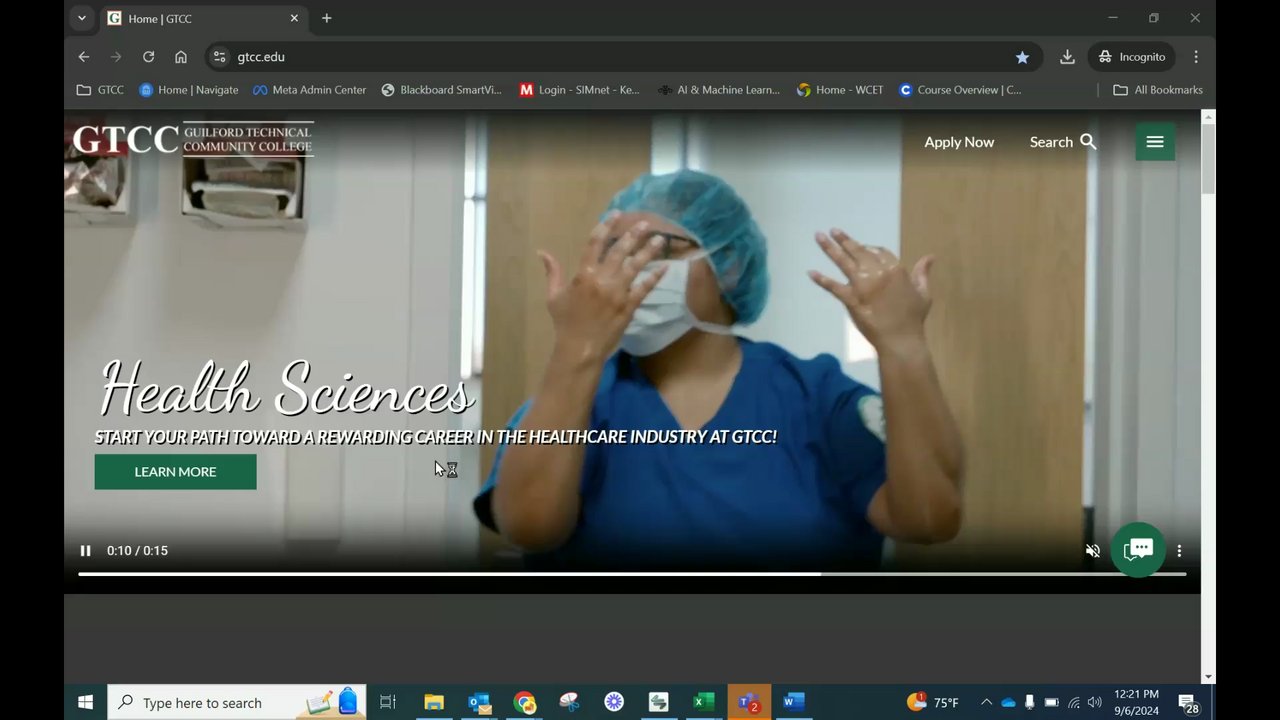
Task: Open the Chrome three-dot menu
Action: click(1196, 57)
